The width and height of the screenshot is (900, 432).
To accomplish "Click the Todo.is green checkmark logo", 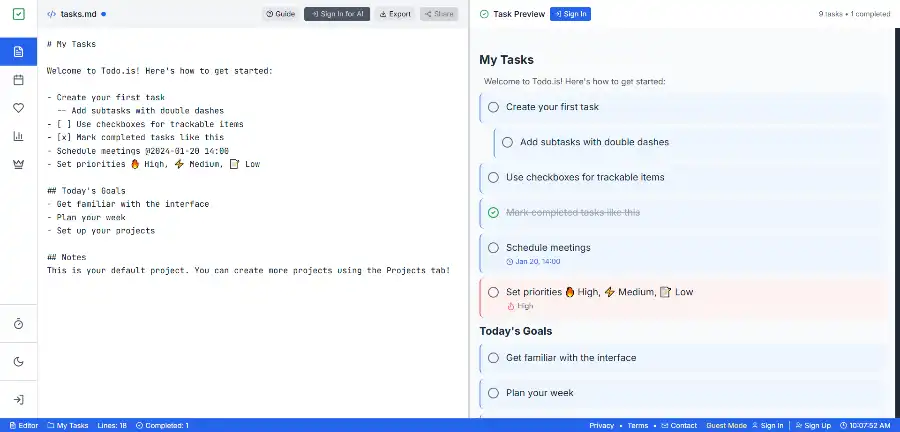I will pyautogui.click(x=18, y=14).
